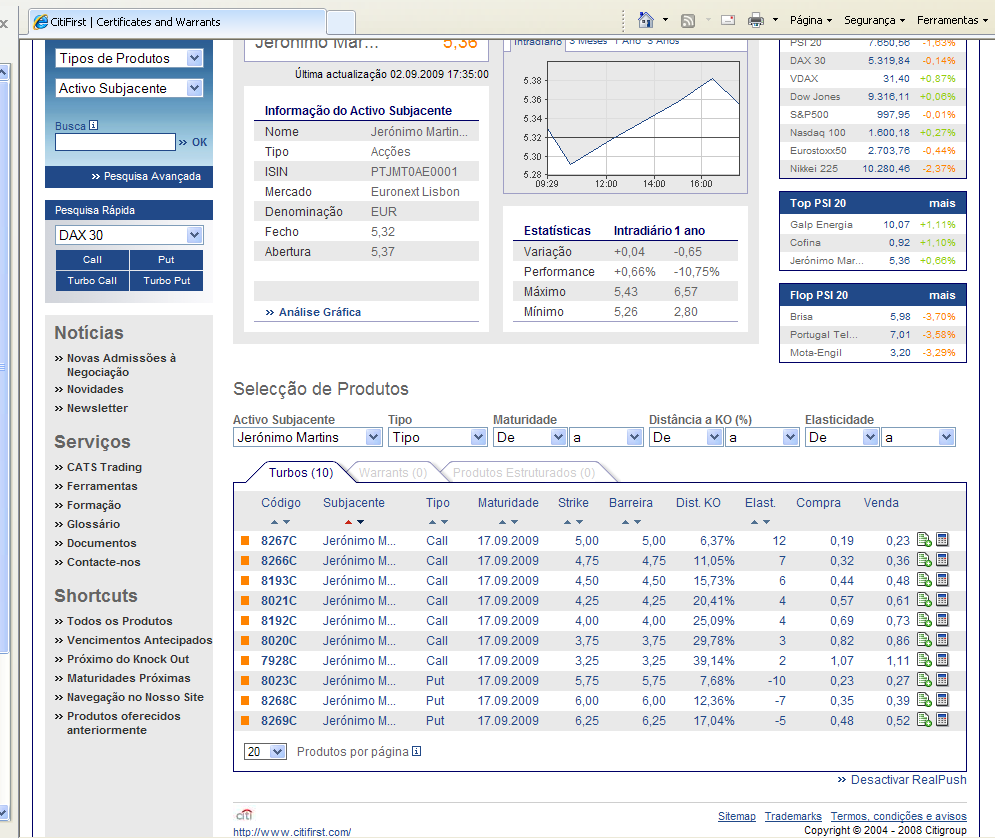The width and height of the screenshot is (995, 838).
Task: Click the mail icon in browser toolbar
Action: tap(728, 20)
